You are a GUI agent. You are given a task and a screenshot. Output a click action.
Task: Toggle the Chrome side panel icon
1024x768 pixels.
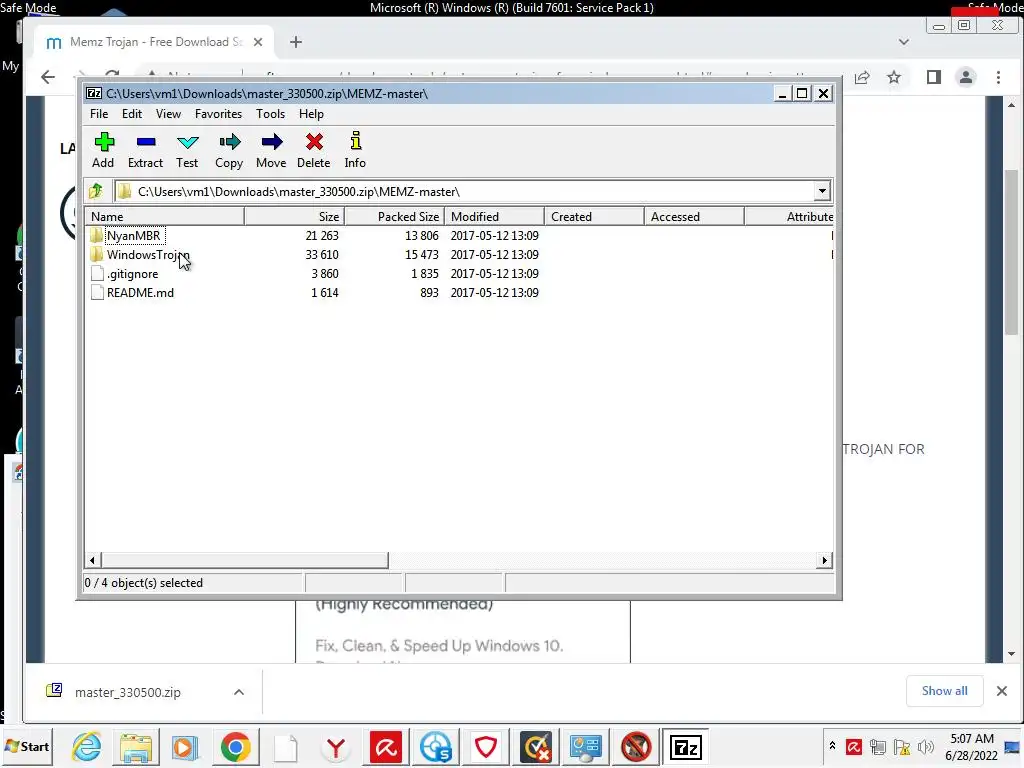[934, 78]
